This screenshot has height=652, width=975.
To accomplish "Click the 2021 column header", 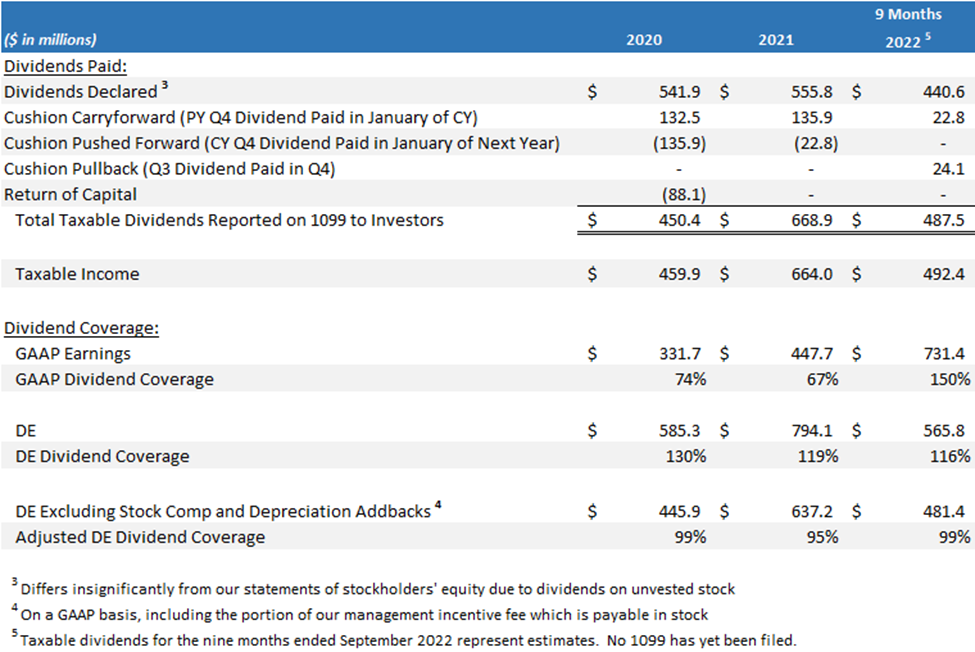I will pos(776,40).
